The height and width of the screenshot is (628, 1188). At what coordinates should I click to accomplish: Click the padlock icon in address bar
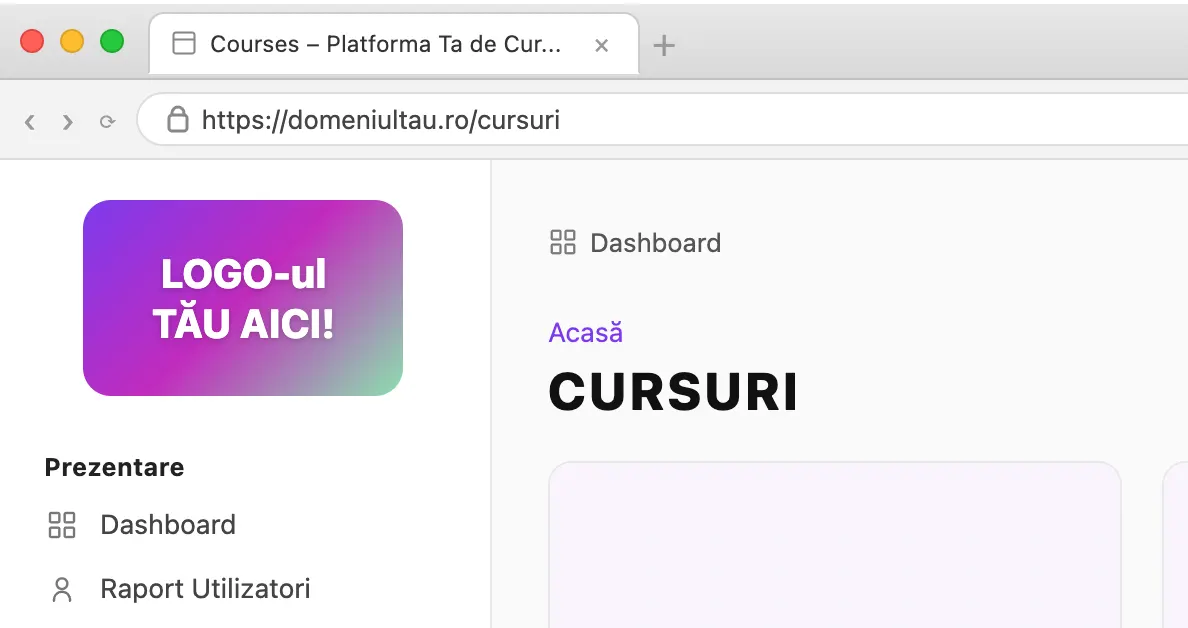[177, 119]
